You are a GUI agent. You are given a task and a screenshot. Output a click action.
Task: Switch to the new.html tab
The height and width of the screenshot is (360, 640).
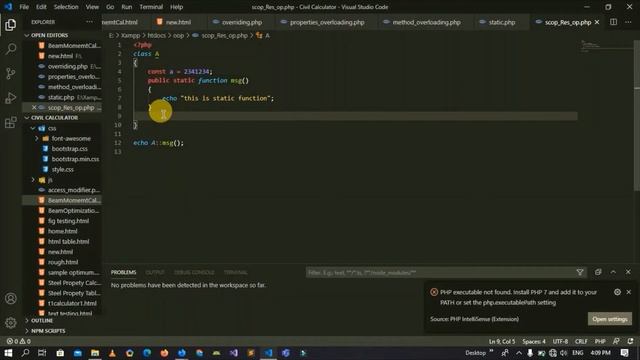(178, 22)
